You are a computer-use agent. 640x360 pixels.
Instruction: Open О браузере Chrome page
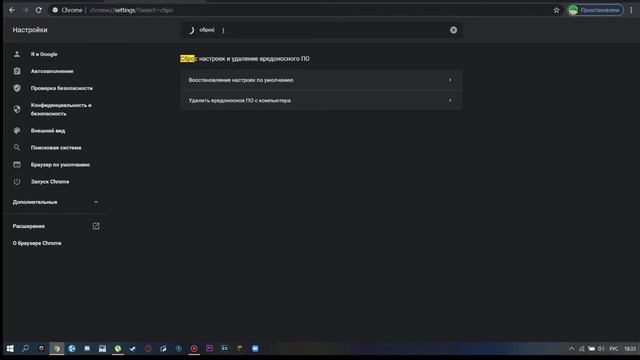37,243
